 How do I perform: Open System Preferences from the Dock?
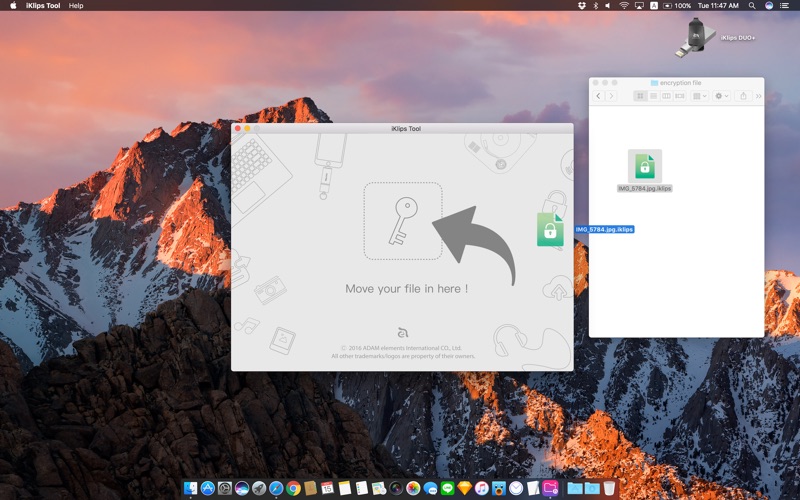[224, 488]
